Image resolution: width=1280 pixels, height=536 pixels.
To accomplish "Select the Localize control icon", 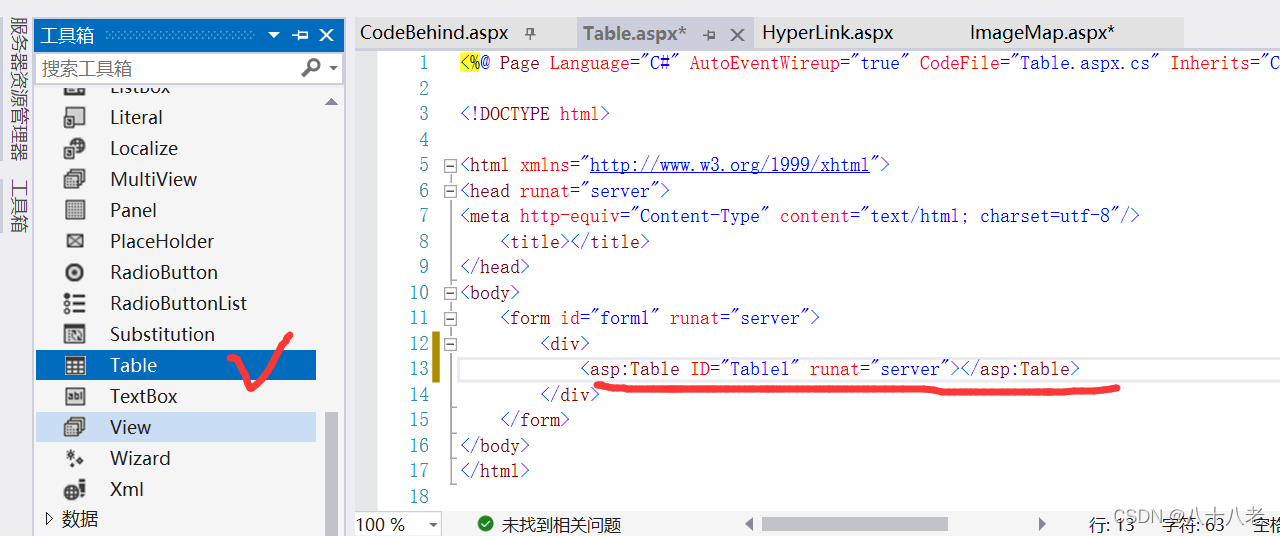I will tap(74, 149).
